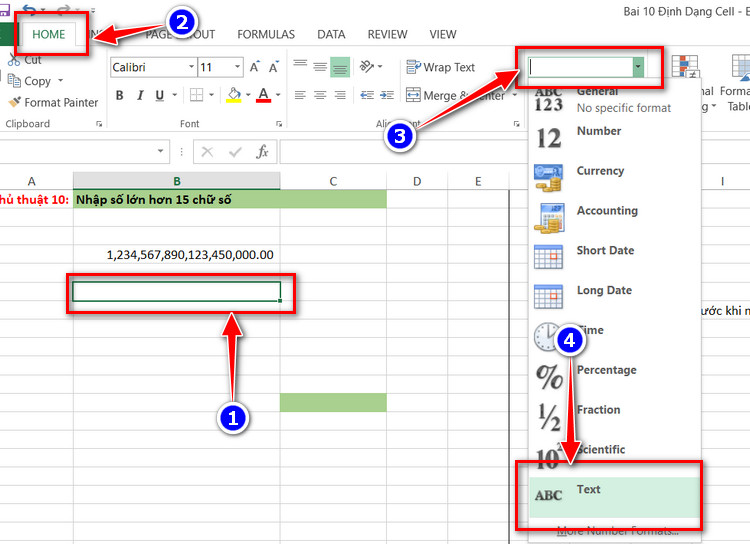The height and width of the screenshot is (544, 750).
Task: Select cell 'Nhập số lớn hơn 15 chữ số'
Action: tap(176, 200)
